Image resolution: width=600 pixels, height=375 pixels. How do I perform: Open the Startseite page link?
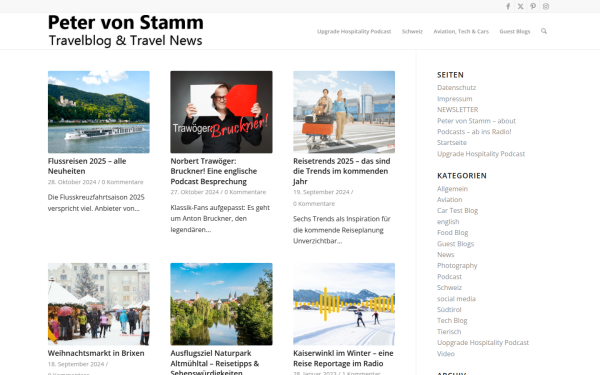click(x=452, y=142)
